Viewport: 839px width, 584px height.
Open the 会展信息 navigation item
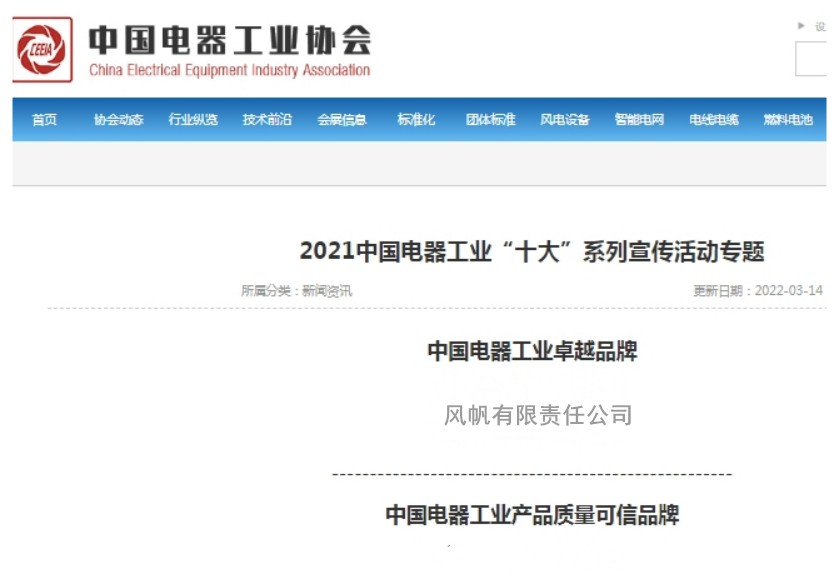342,119
